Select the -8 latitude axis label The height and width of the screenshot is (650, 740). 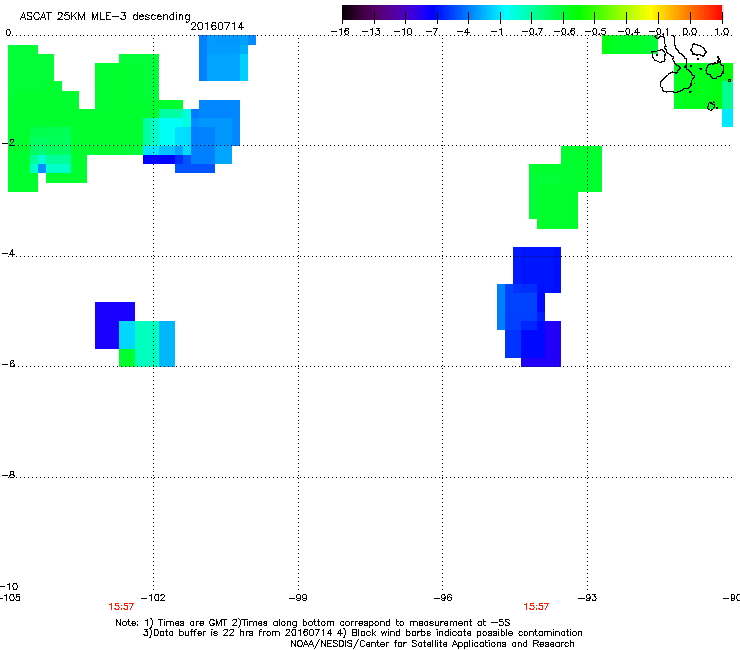coord(8,474)
